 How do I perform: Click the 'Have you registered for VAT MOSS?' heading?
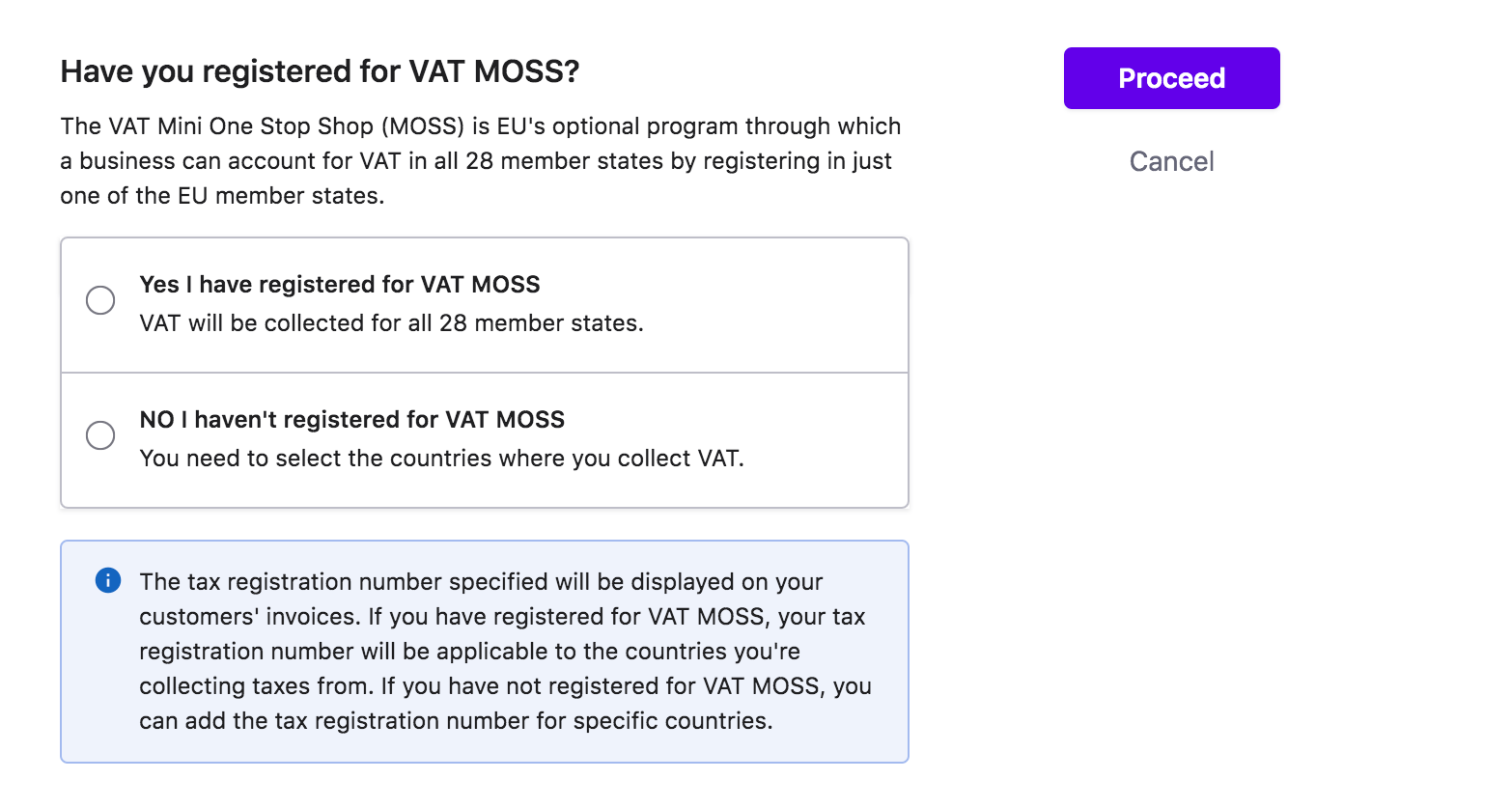point(320,71)
